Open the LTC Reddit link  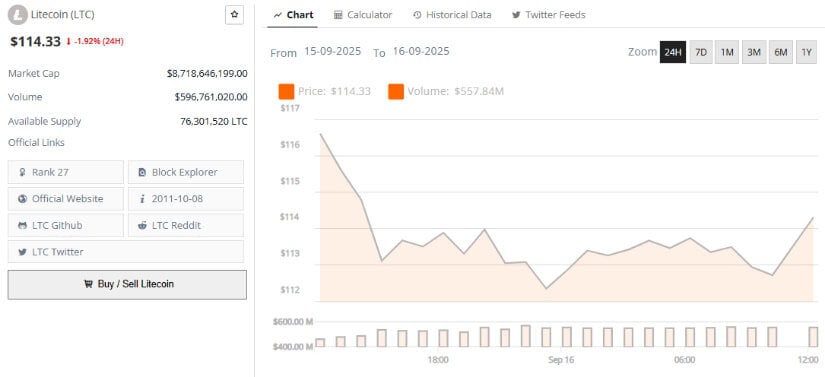186,225
